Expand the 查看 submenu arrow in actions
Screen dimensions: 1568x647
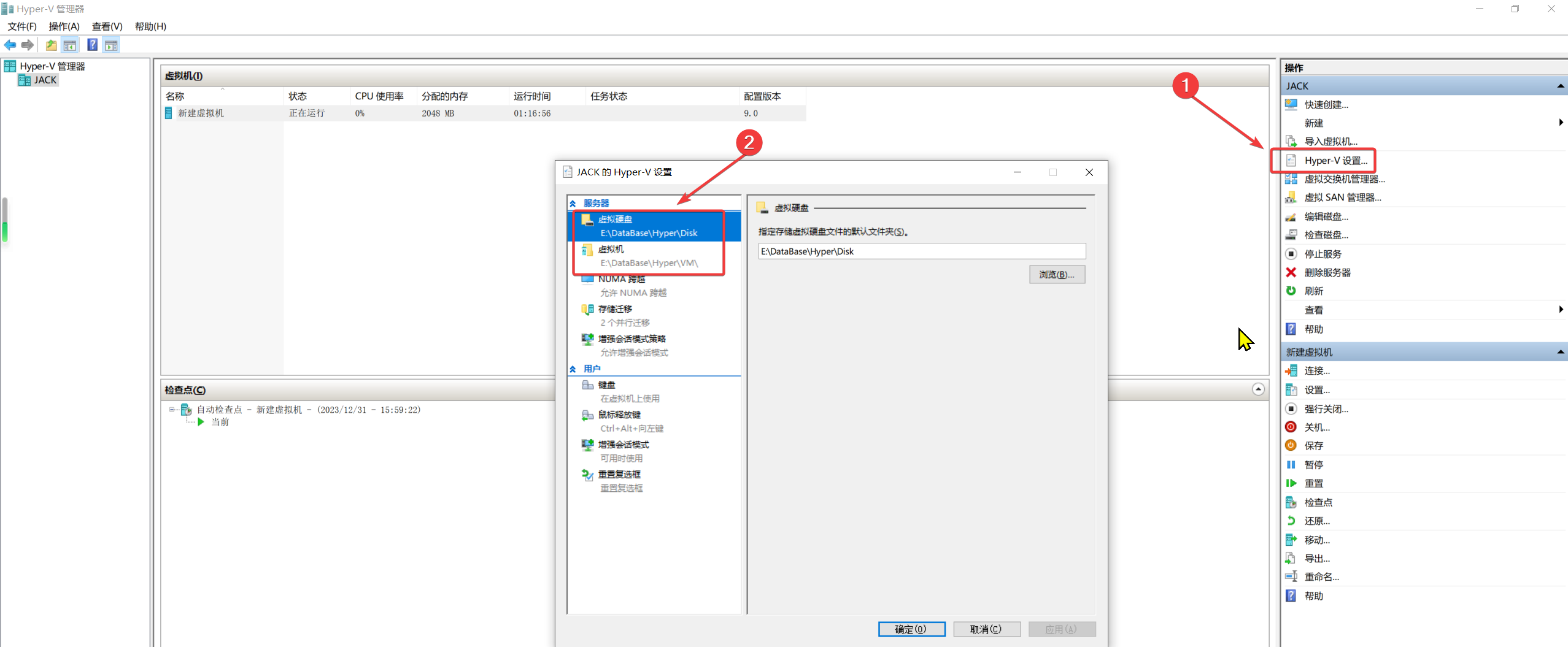(x=1561, y=310)
